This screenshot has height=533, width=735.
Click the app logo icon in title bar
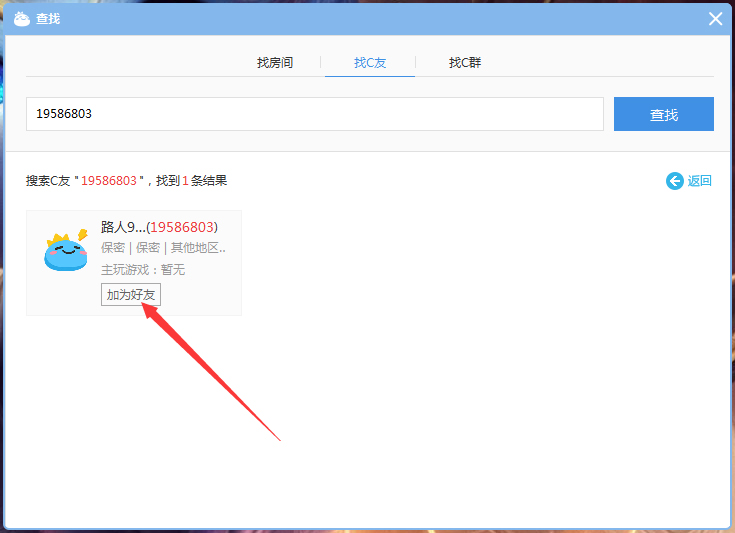22,19
